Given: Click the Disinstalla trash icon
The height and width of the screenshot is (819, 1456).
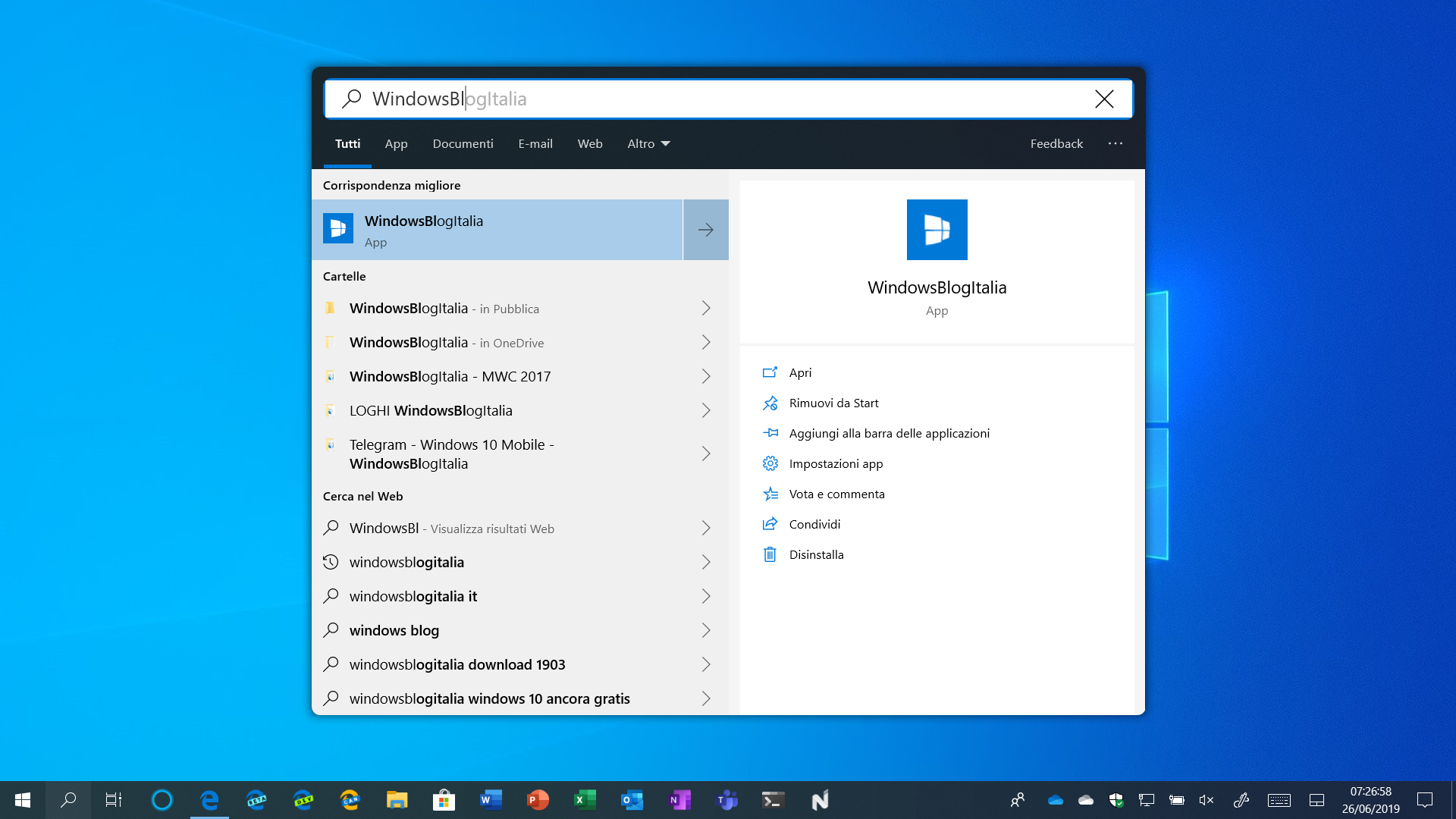Looking at the screenshot, I should point(770,554).
